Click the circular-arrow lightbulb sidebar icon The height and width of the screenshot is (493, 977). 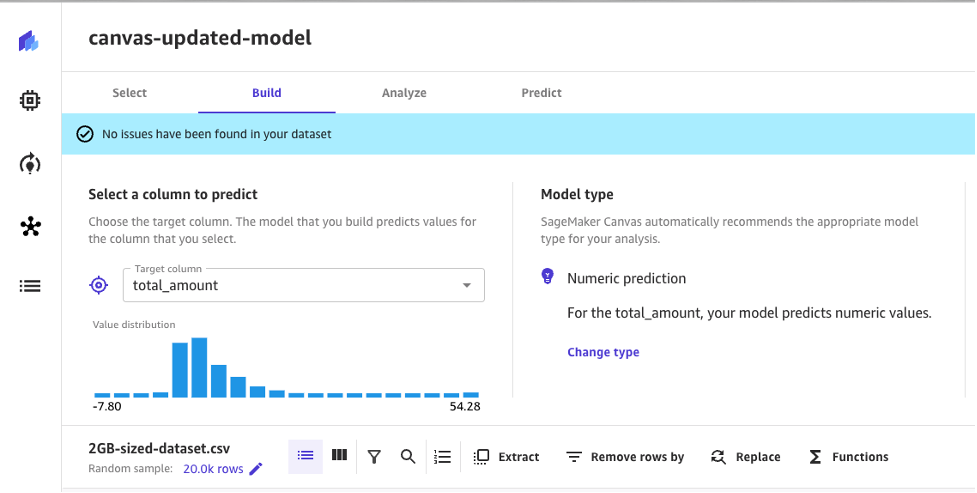pos(30,164)
